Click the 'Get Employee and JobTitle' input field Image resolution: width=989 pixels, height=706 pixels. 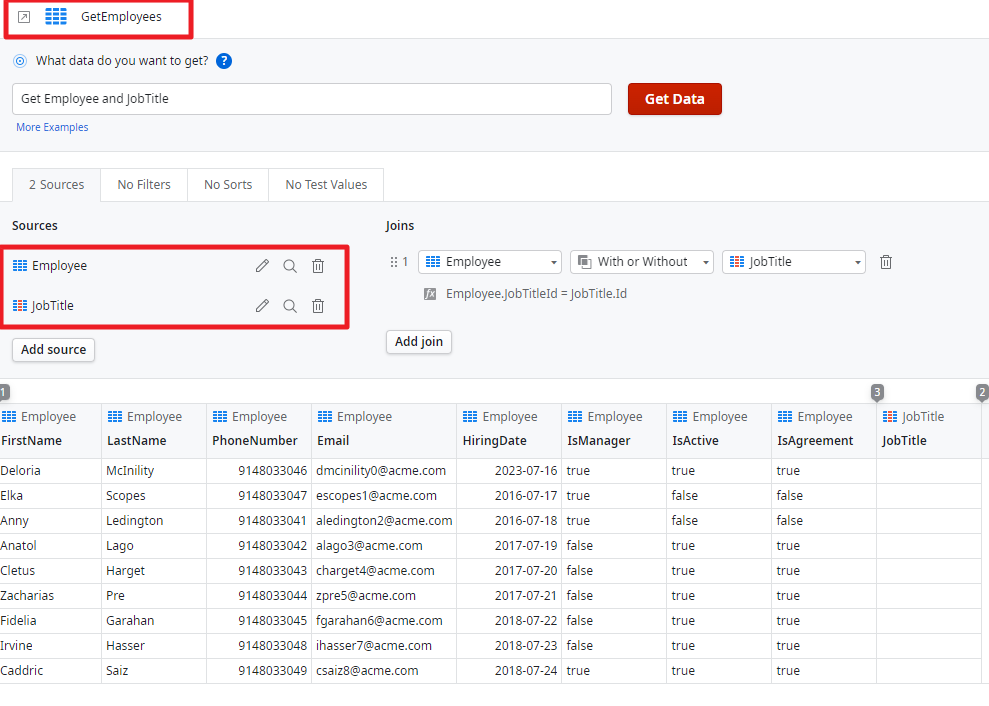click(312, 99)
